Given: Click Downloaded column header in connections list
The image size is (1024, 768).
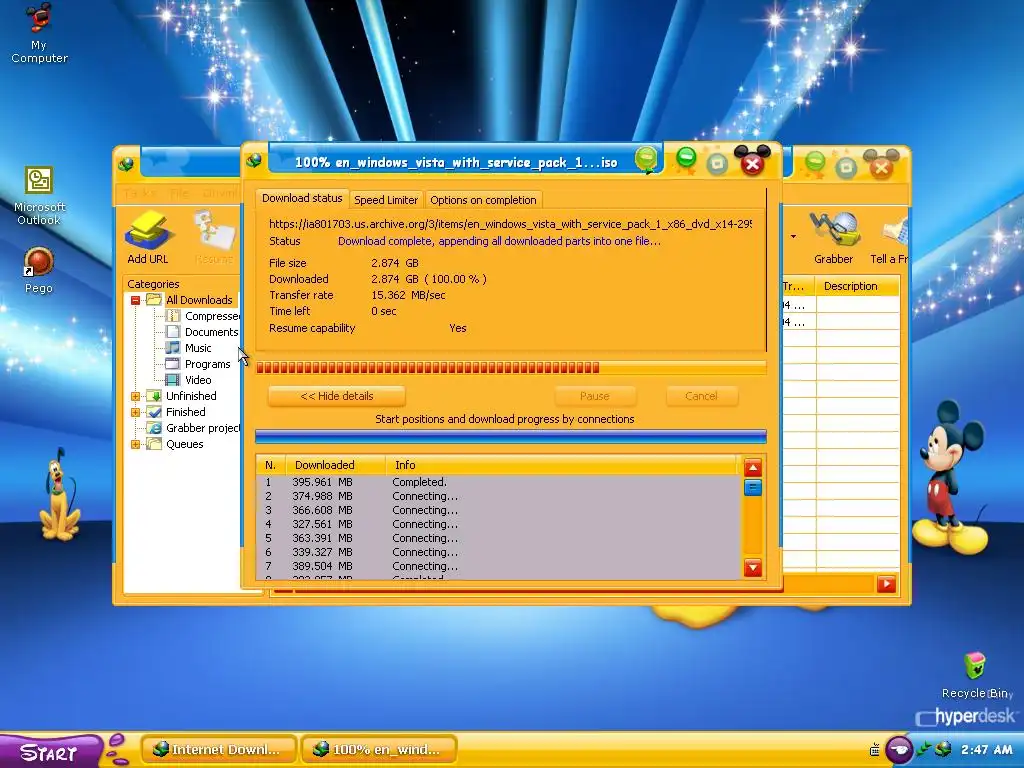Looking at the screenshot, I should (x=336, y=465).
